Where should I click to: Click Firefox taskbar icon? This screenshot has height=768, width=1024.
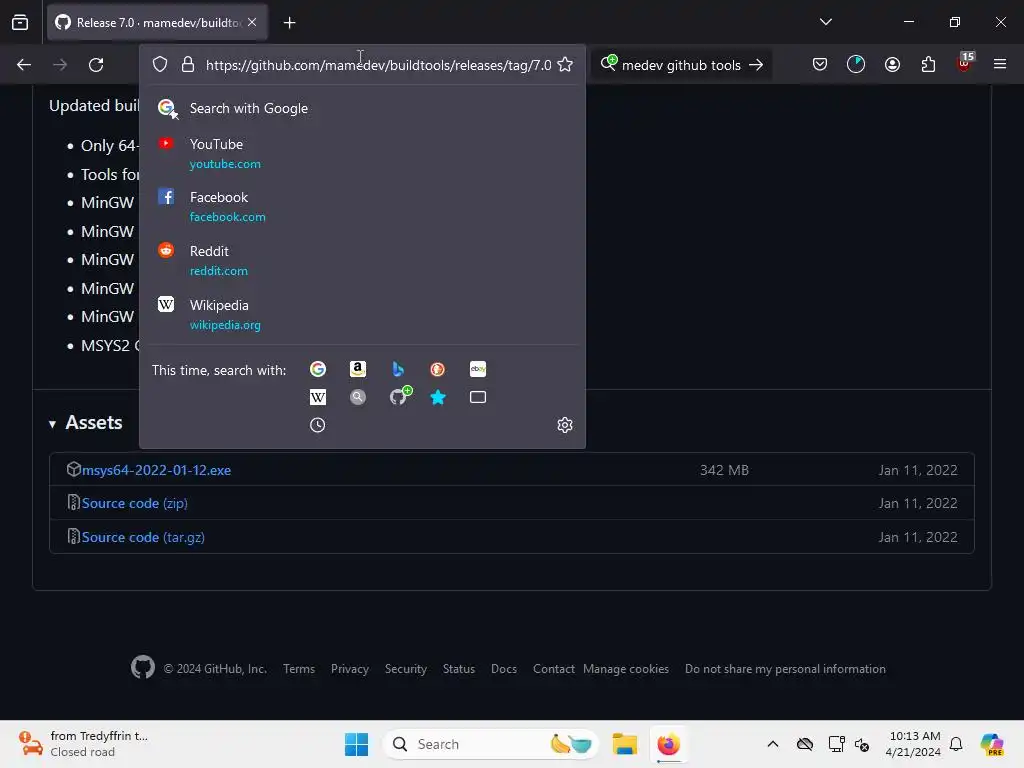[x=668, y=744]
